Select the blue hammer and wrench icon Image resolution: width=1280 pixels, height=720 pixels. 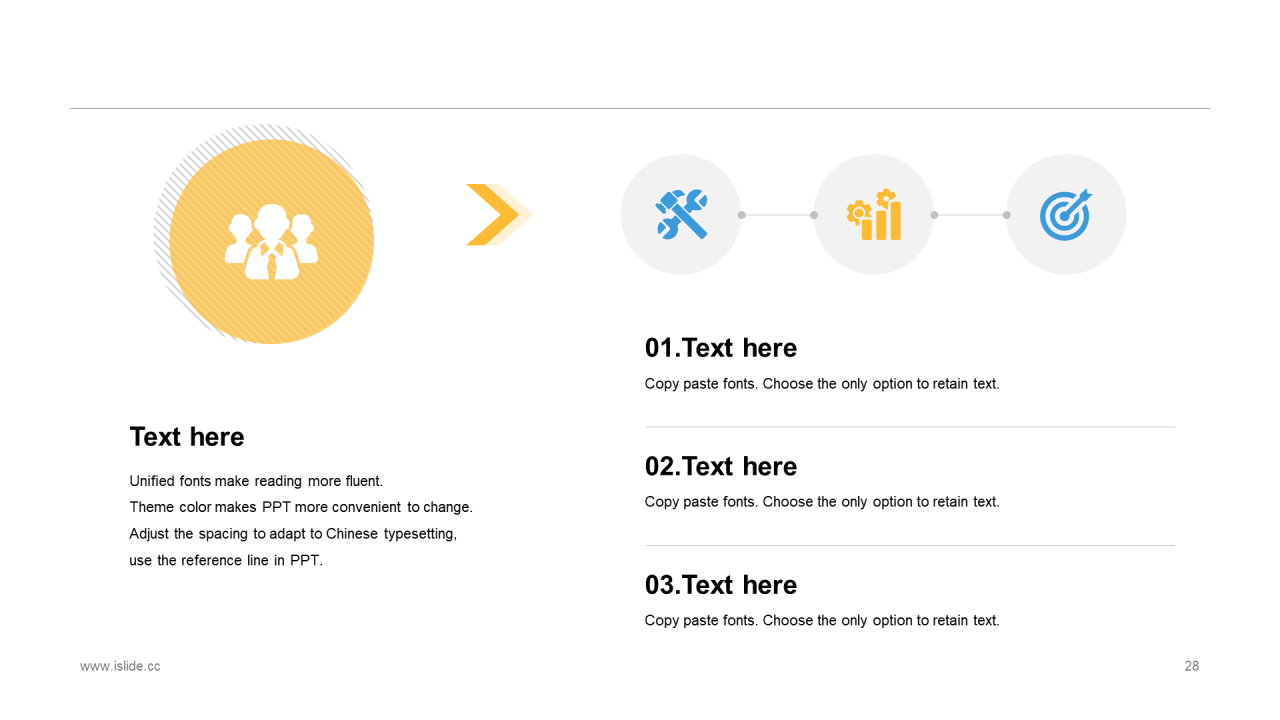[681, 214]
